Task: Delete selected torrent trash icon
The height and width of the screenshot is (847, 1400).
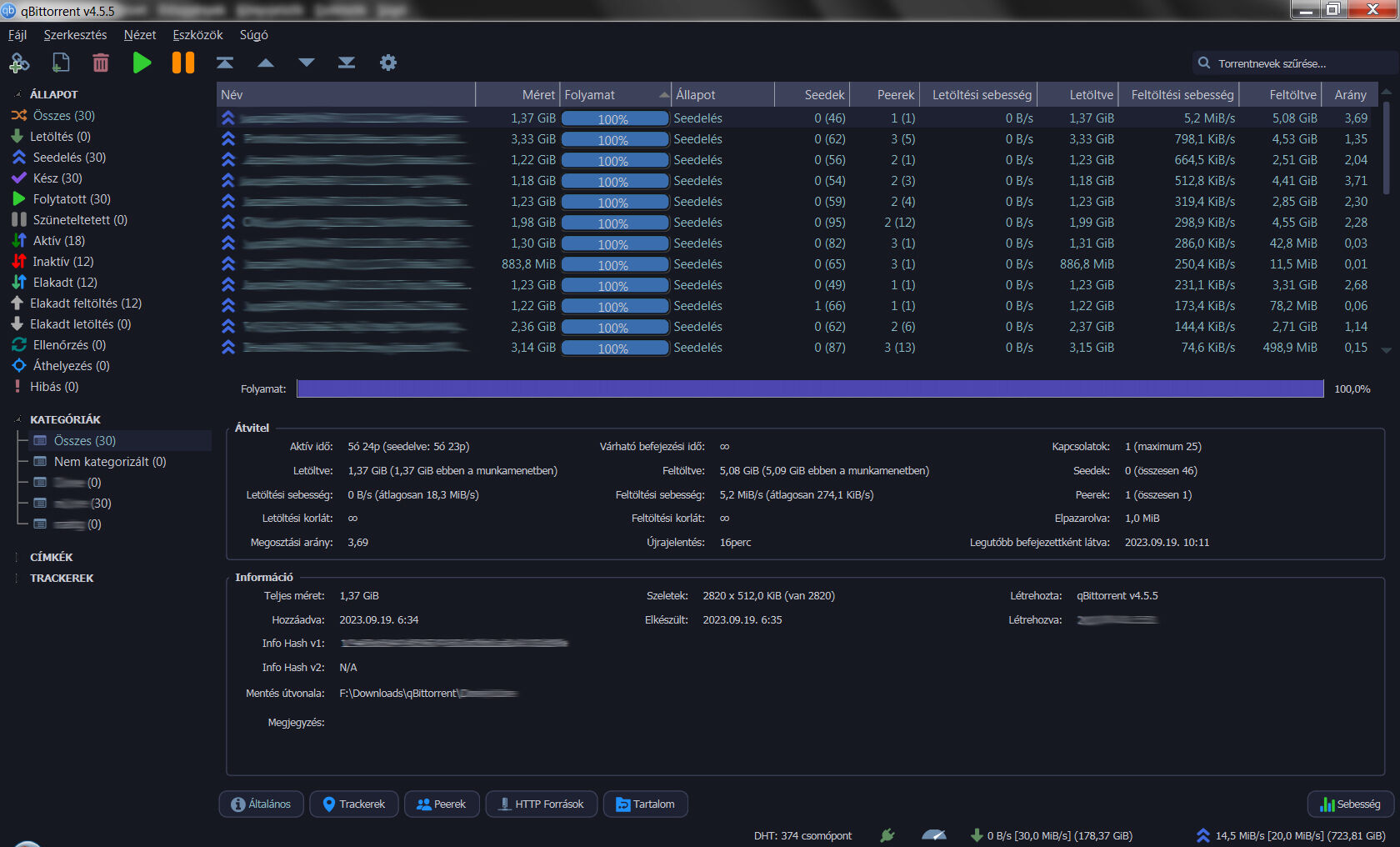Action: point(101,63)
